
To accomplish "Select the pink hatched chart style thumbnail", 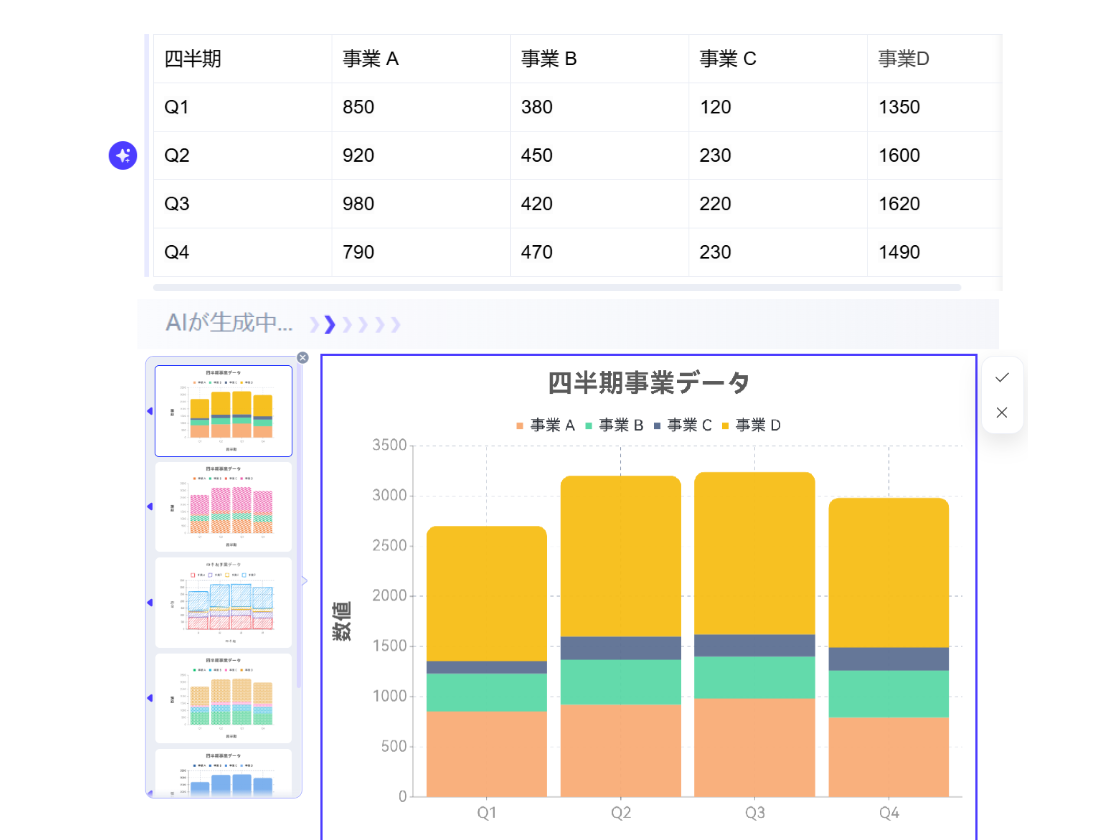I will tap(223, 507).
